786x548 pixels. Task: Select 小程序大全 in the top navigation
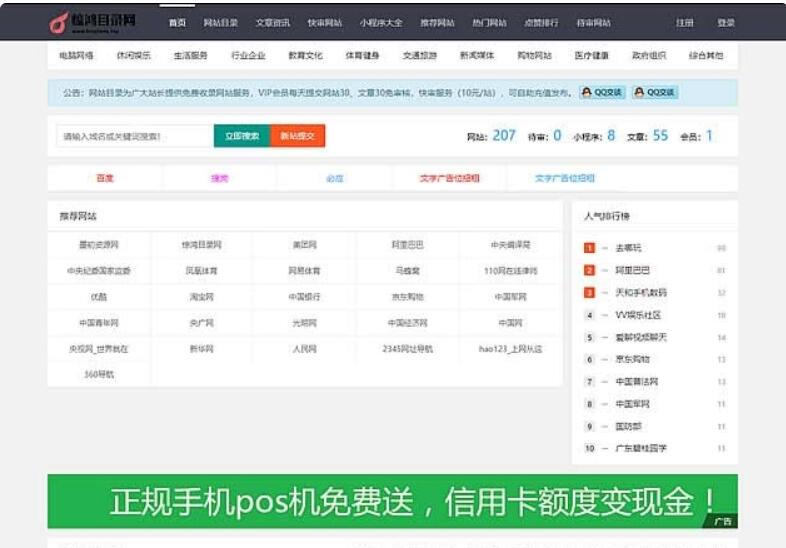[381, 22]
